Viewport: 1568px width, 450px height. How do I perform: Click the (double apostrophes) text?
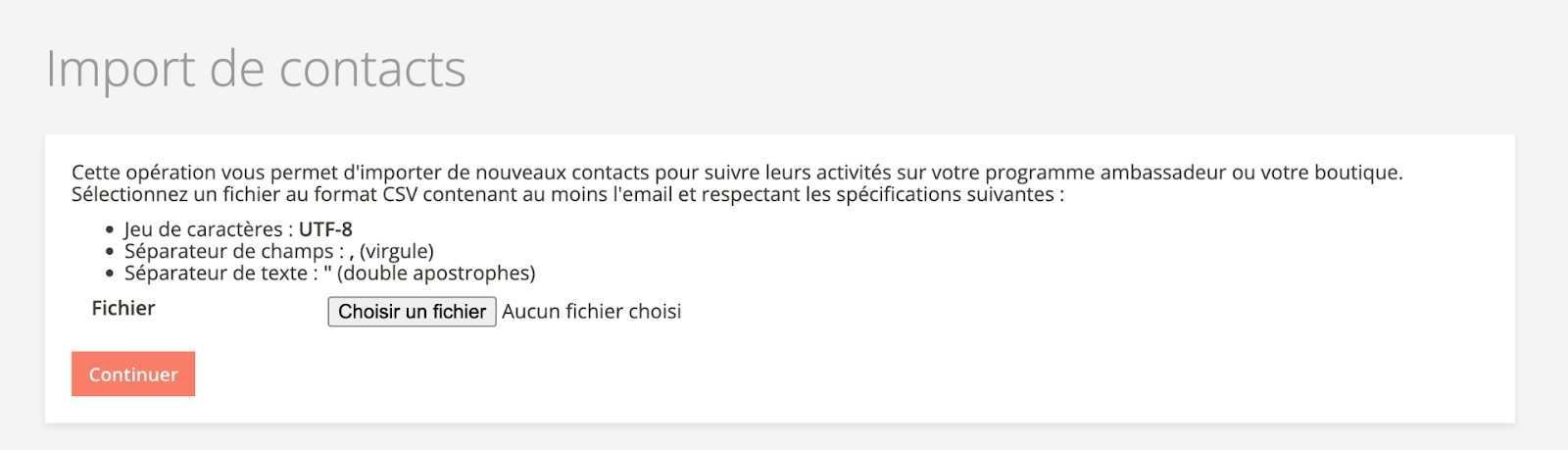436,274
